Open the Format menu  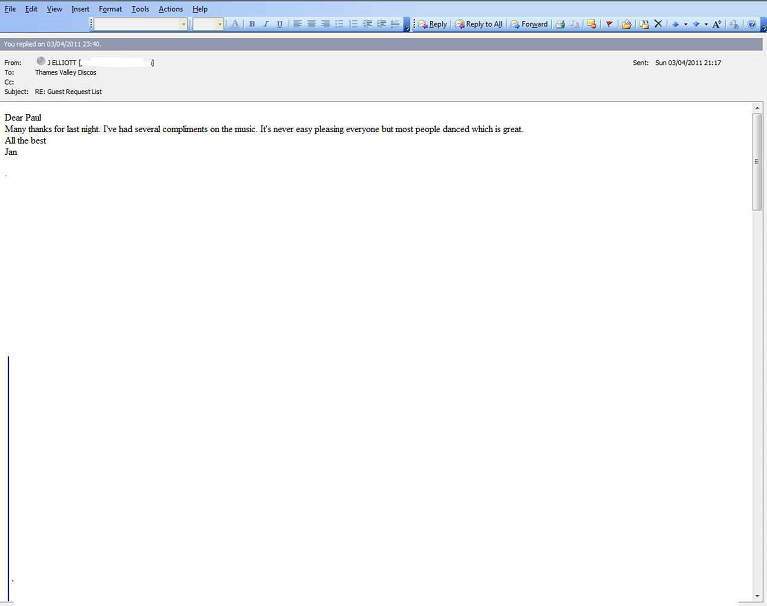(x=110, y=9)
